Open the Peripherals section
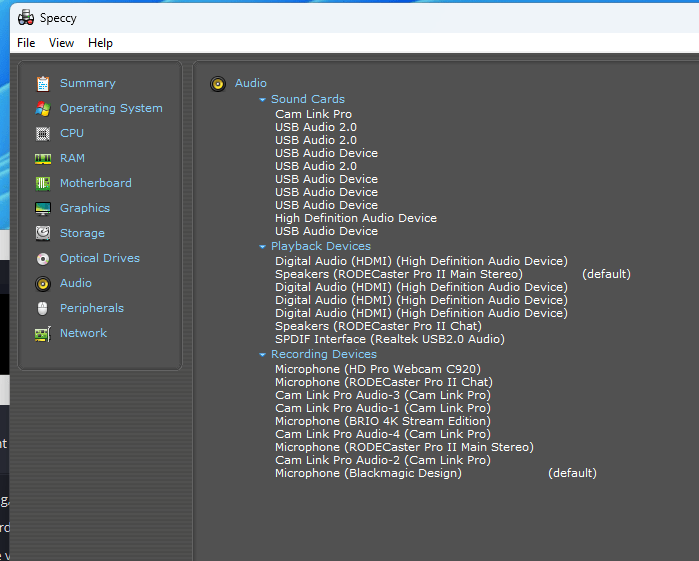 click(92, 308)
